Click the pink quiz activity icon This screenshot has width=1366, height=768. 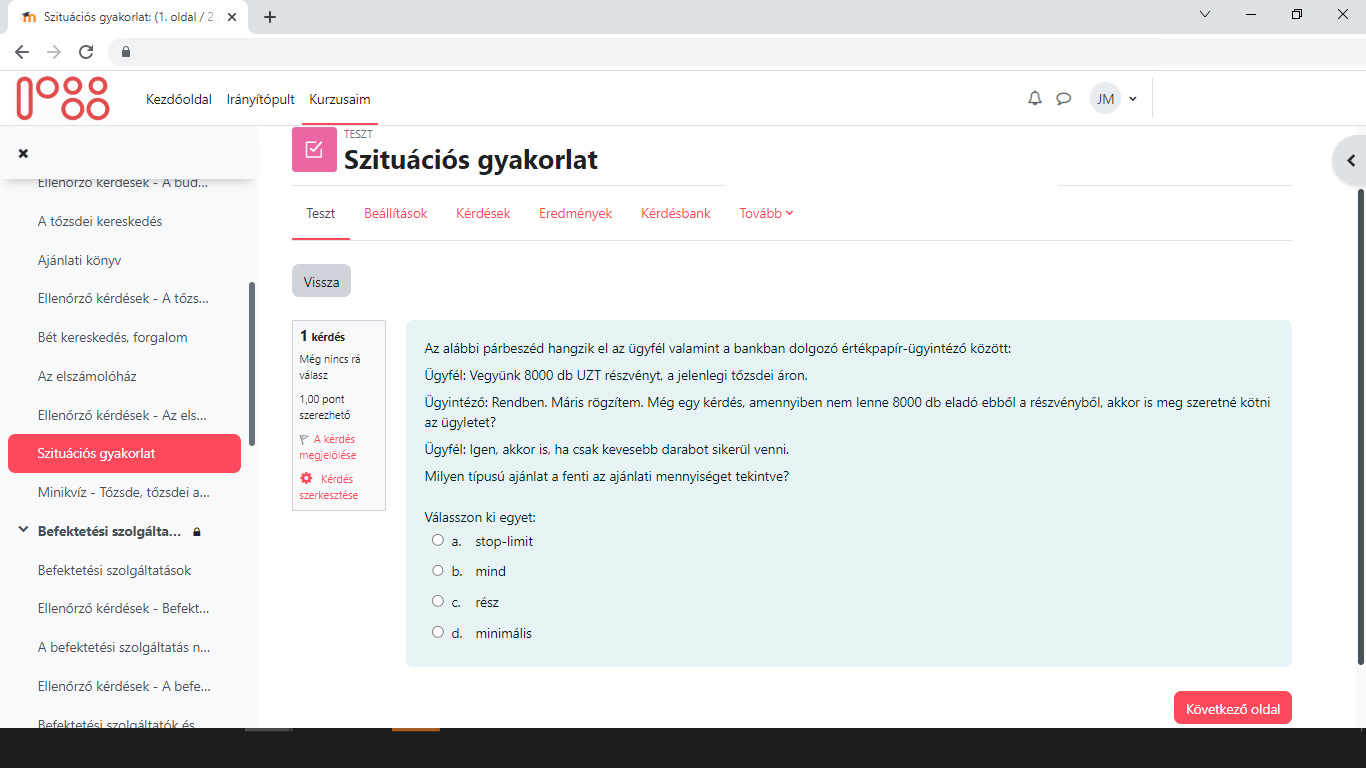click(314, 149)
